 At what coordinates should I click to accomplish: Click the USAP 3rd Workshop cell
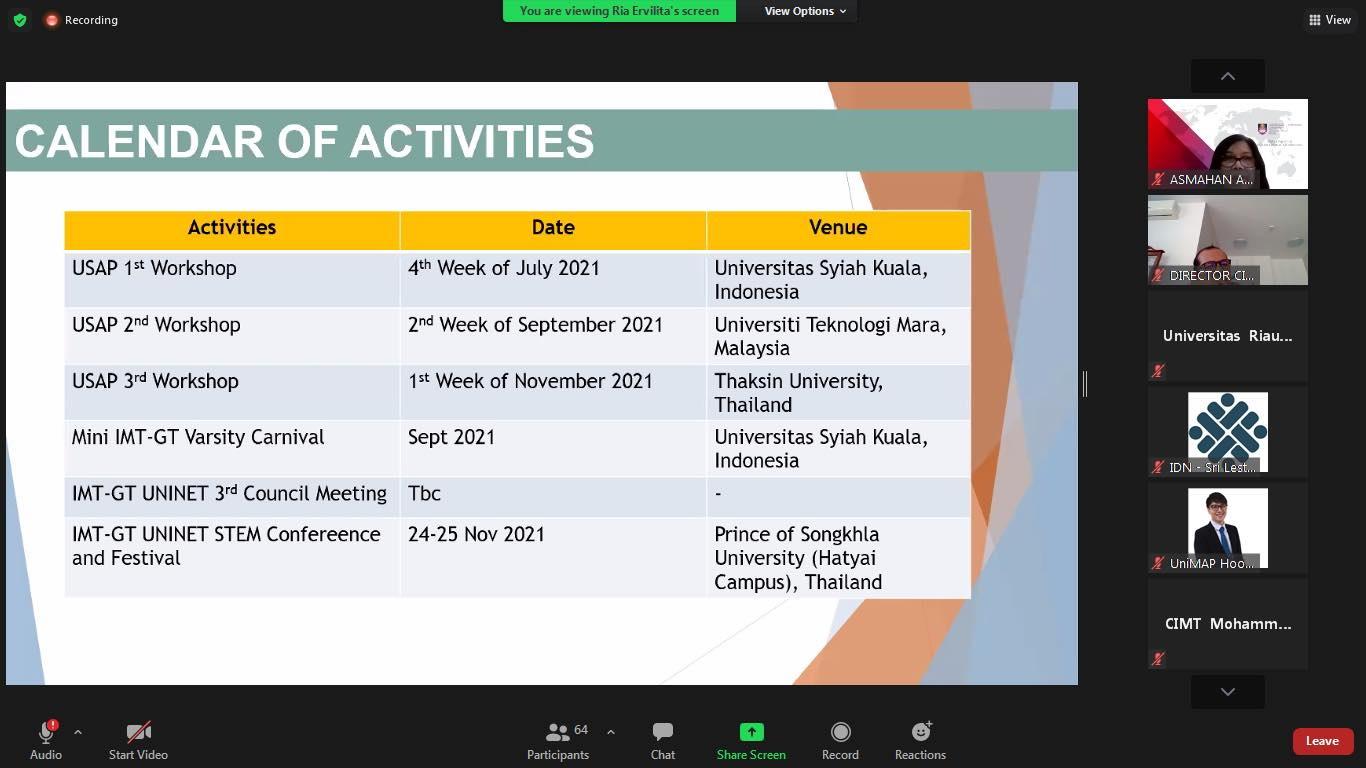click(232, 392)
